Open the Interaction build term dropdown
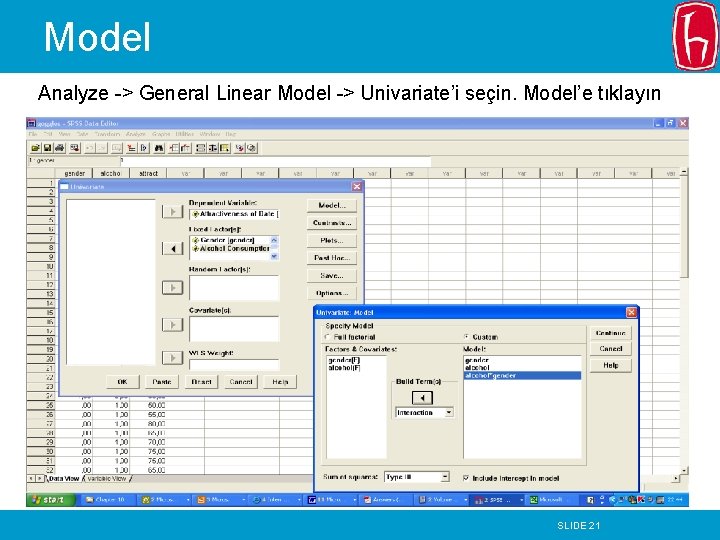 tap(449, 412)
